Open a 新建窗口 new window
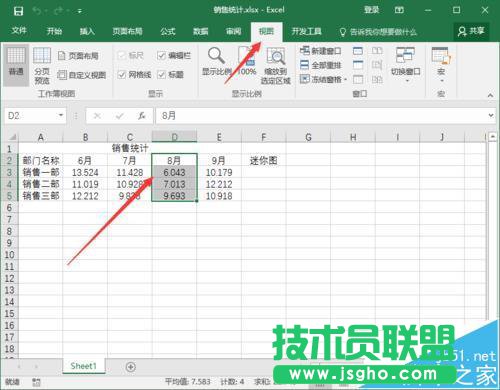This screenshot has width=500, height=390. point(321,51)
